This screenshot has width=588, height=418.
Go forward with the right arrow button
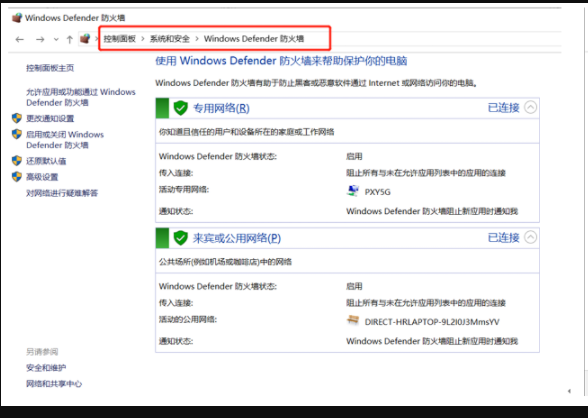(x=40, y=39)
